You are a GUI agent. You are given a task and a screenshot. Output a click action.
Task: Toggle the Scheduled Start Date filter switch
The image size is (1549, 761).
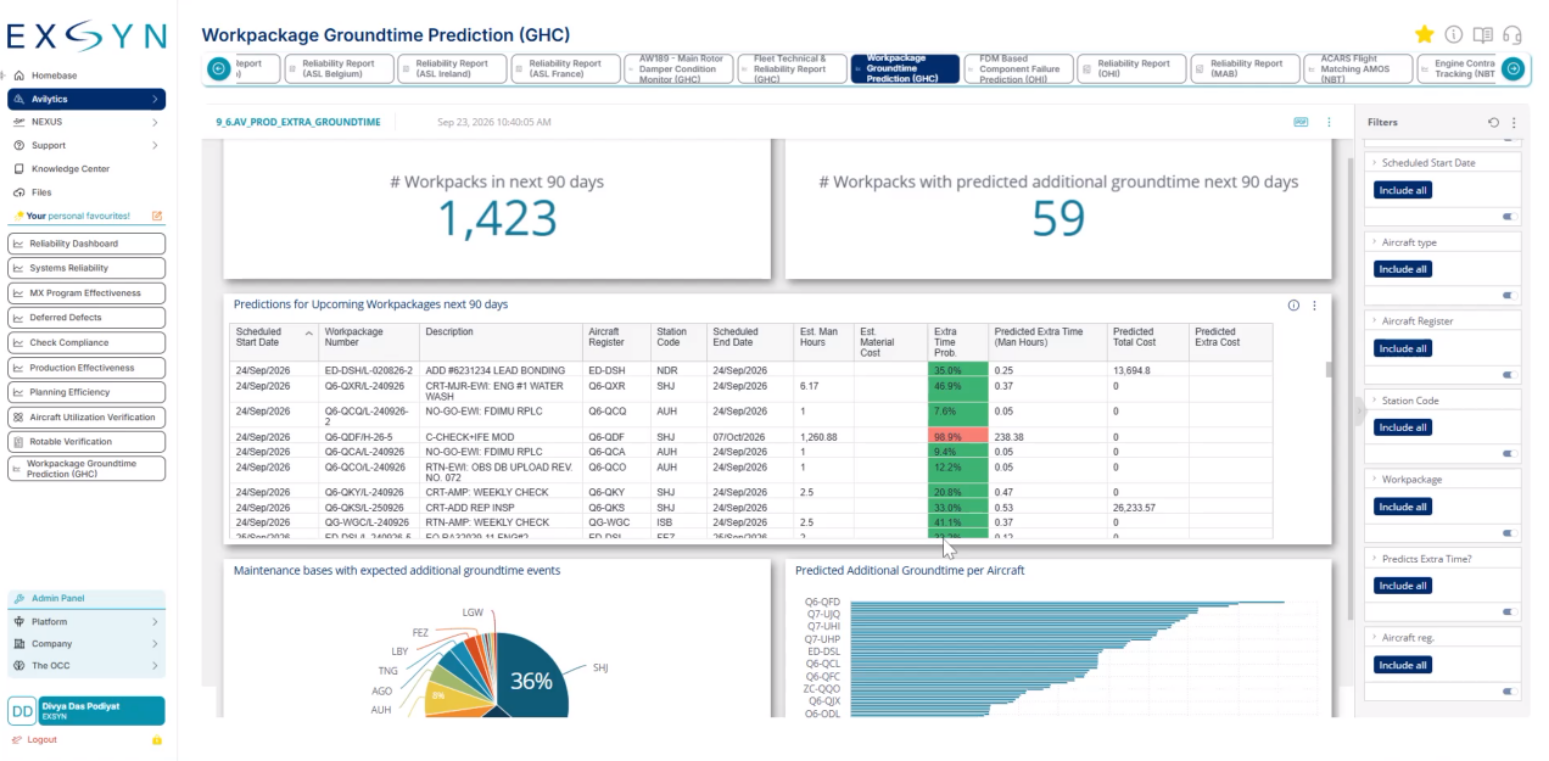(x=1510, y=216)
